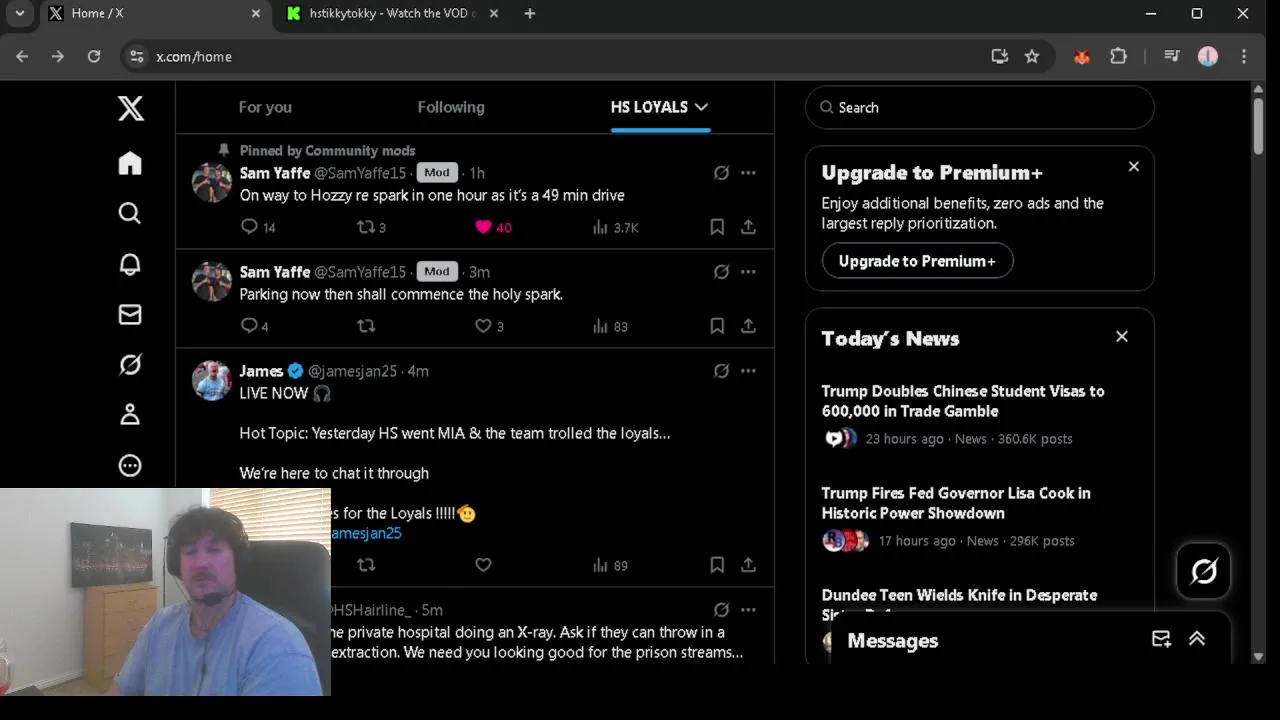Open more options on pinned Sam Yaffe post
Screen dimensions: 1280x720
tap(748, 173)
